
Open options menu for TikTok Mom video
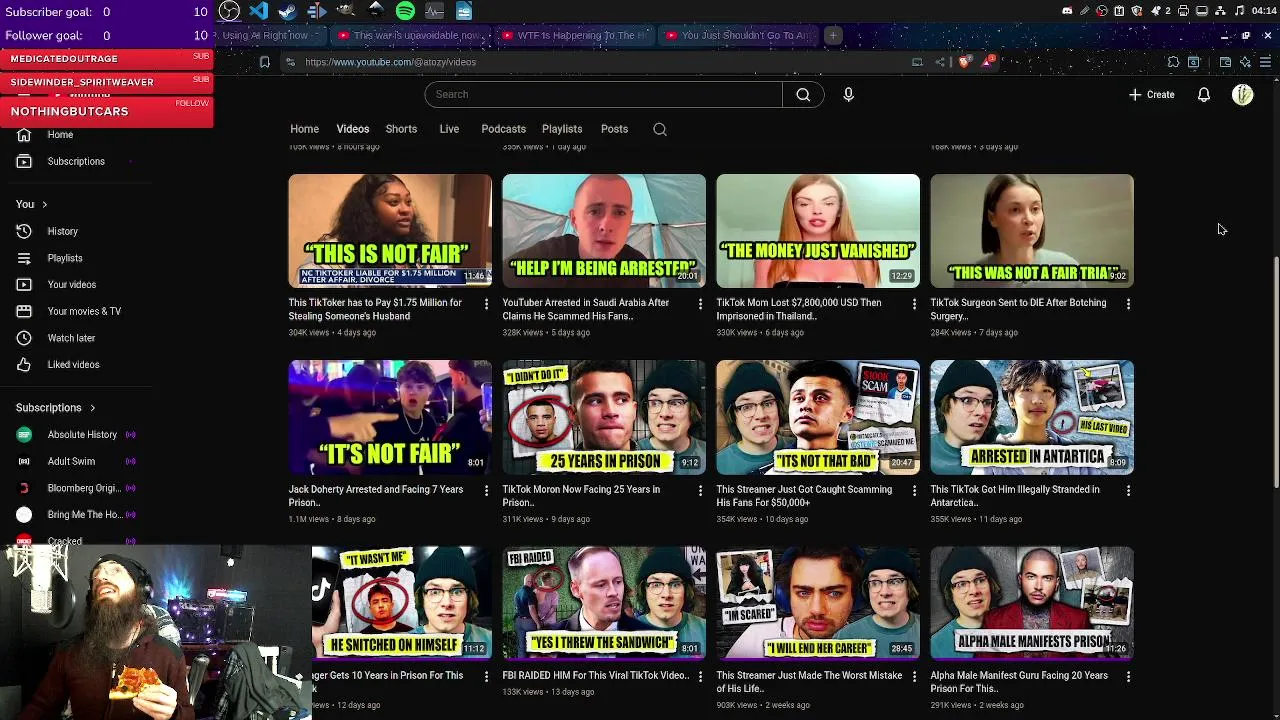tap(914, 304)
